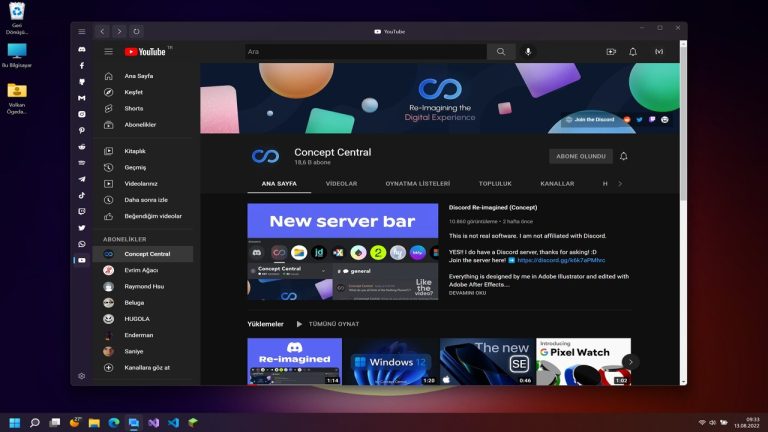Viewport: 768px width, 432px height.
Task: Toggle the YouTube guide hamburger menu
Action: point(109,51)
